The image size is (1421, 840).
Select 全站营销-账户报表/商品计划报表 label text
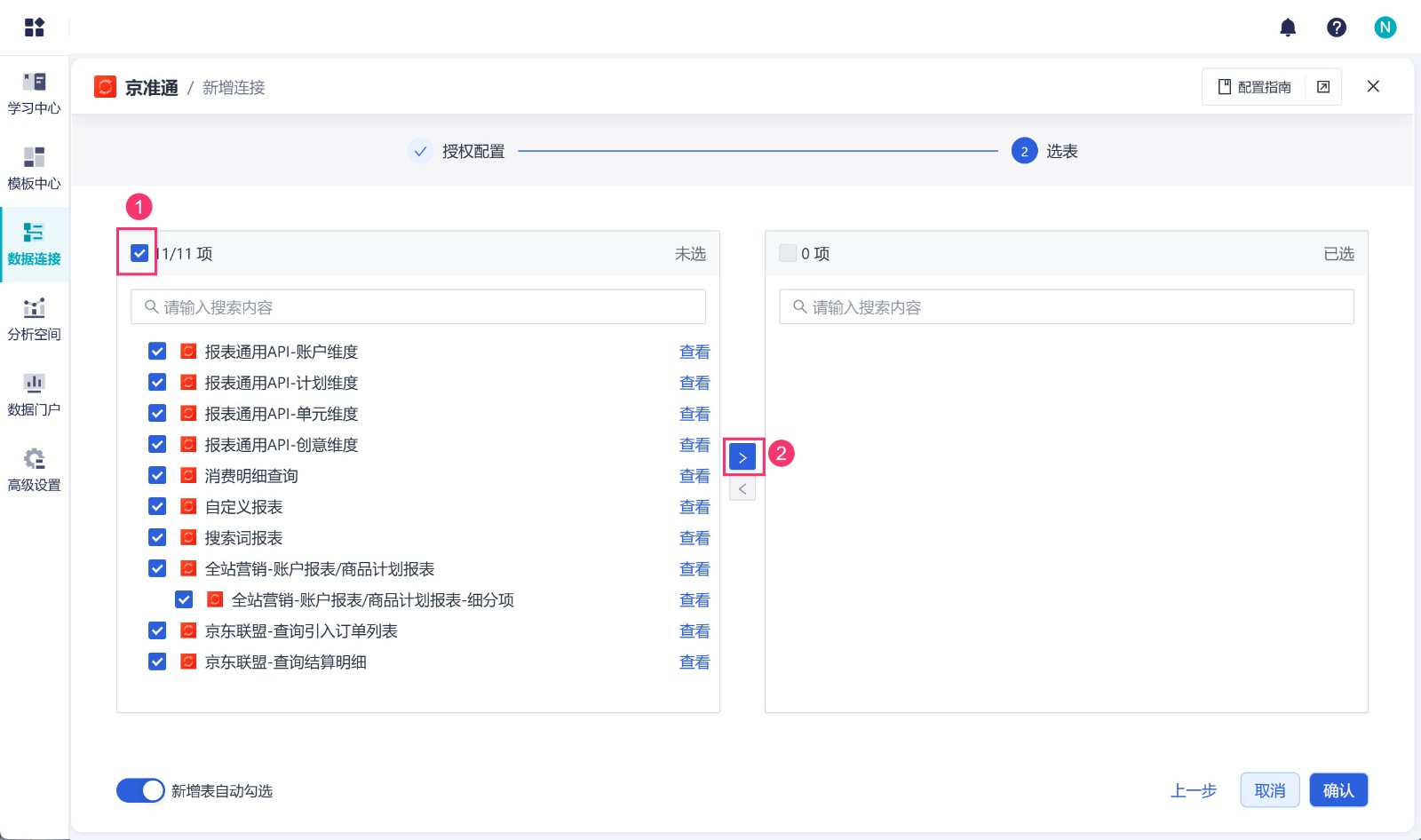coord(320,569)
